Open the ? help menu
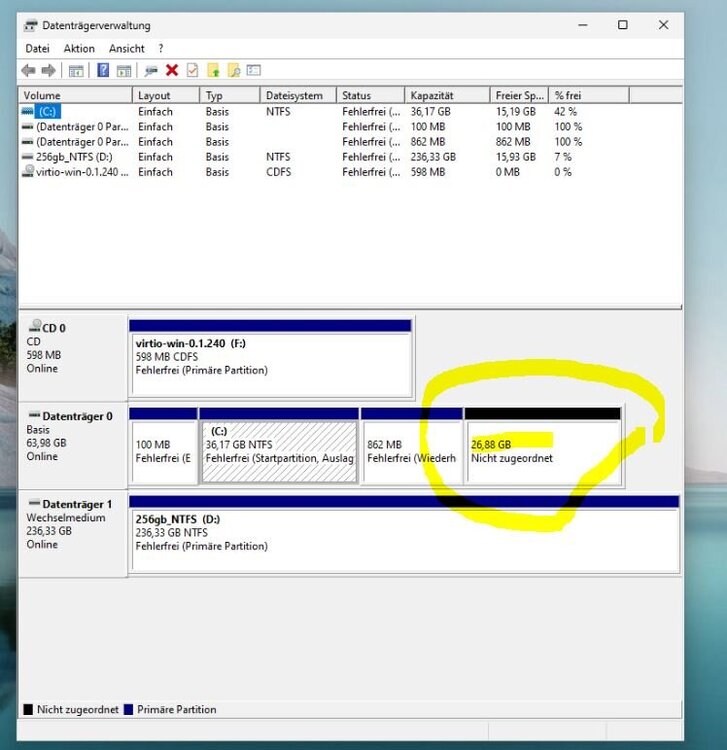The width and height of the screenshot is (727, 750). (161, 49)
